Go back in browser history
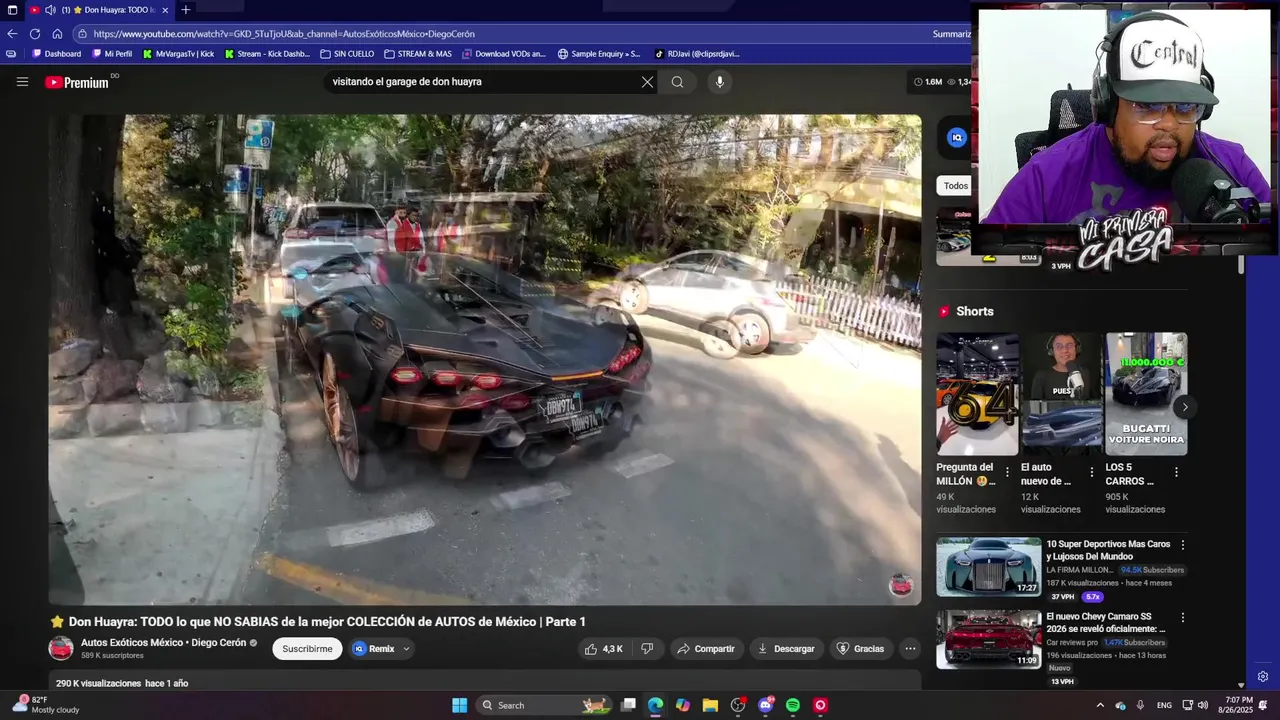 (12, 33)
